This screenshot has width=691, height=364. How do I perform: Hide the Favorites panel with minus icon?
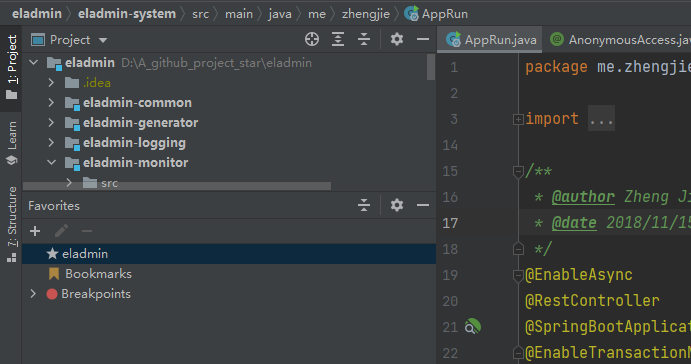[423, 205]
